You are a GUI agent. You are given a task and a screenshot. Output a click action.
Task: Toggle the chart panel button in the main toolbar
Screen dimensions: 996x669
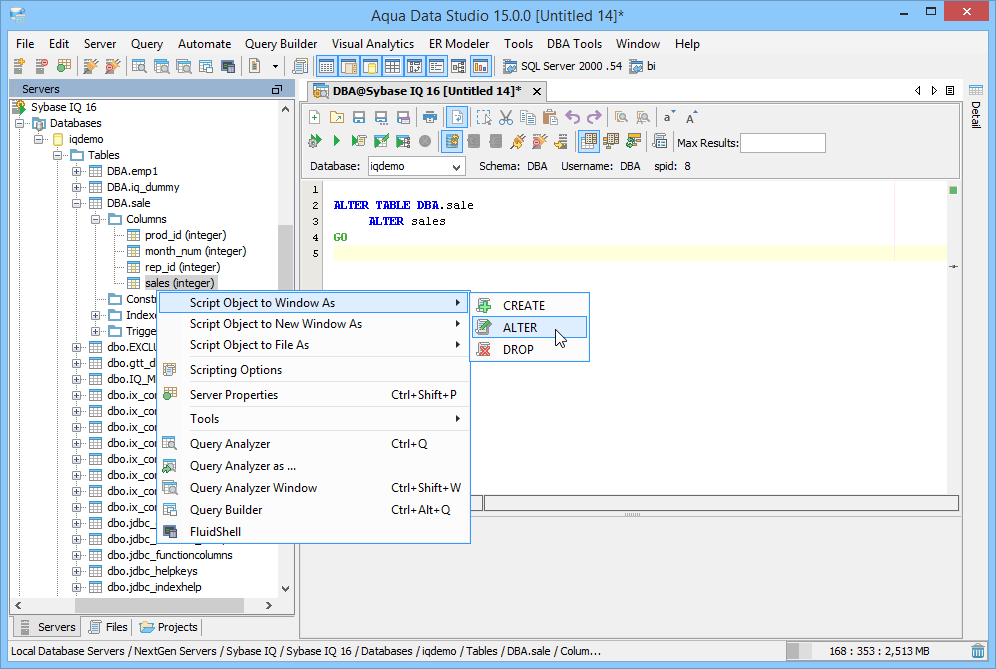click(x=481, y=66)
